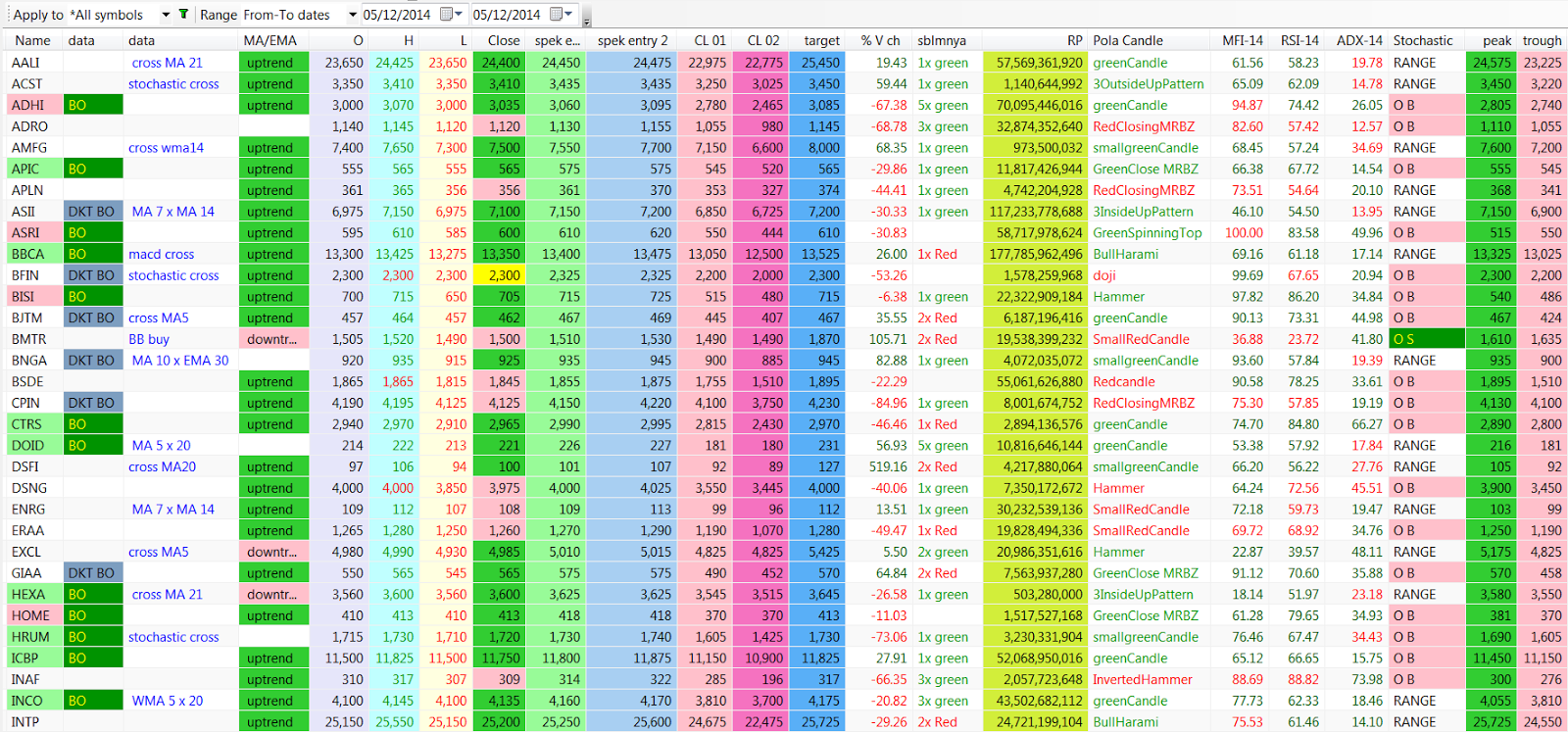Open the calendar picker for the first date field

(452, 14)
